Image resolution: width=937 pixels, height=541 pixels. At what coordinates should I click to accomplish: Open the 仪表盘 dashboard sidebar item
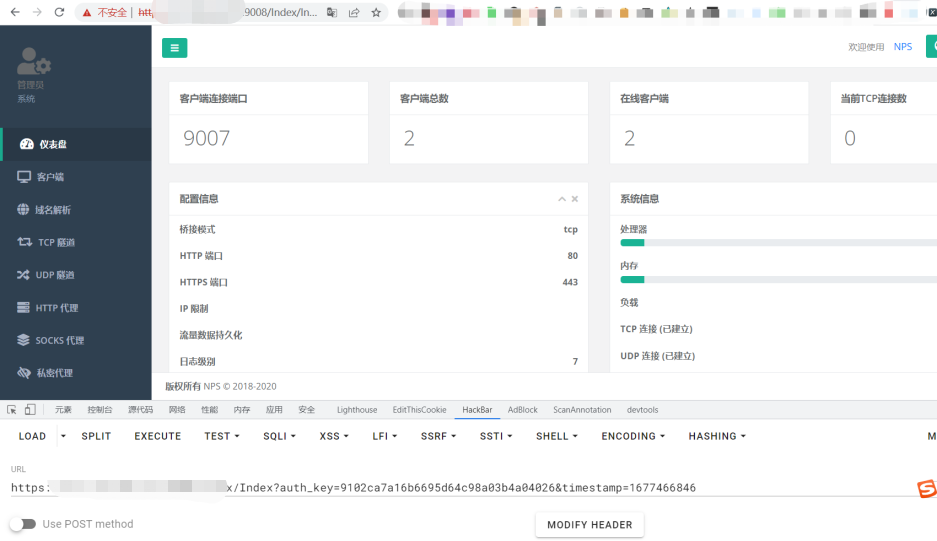point(52,144)
